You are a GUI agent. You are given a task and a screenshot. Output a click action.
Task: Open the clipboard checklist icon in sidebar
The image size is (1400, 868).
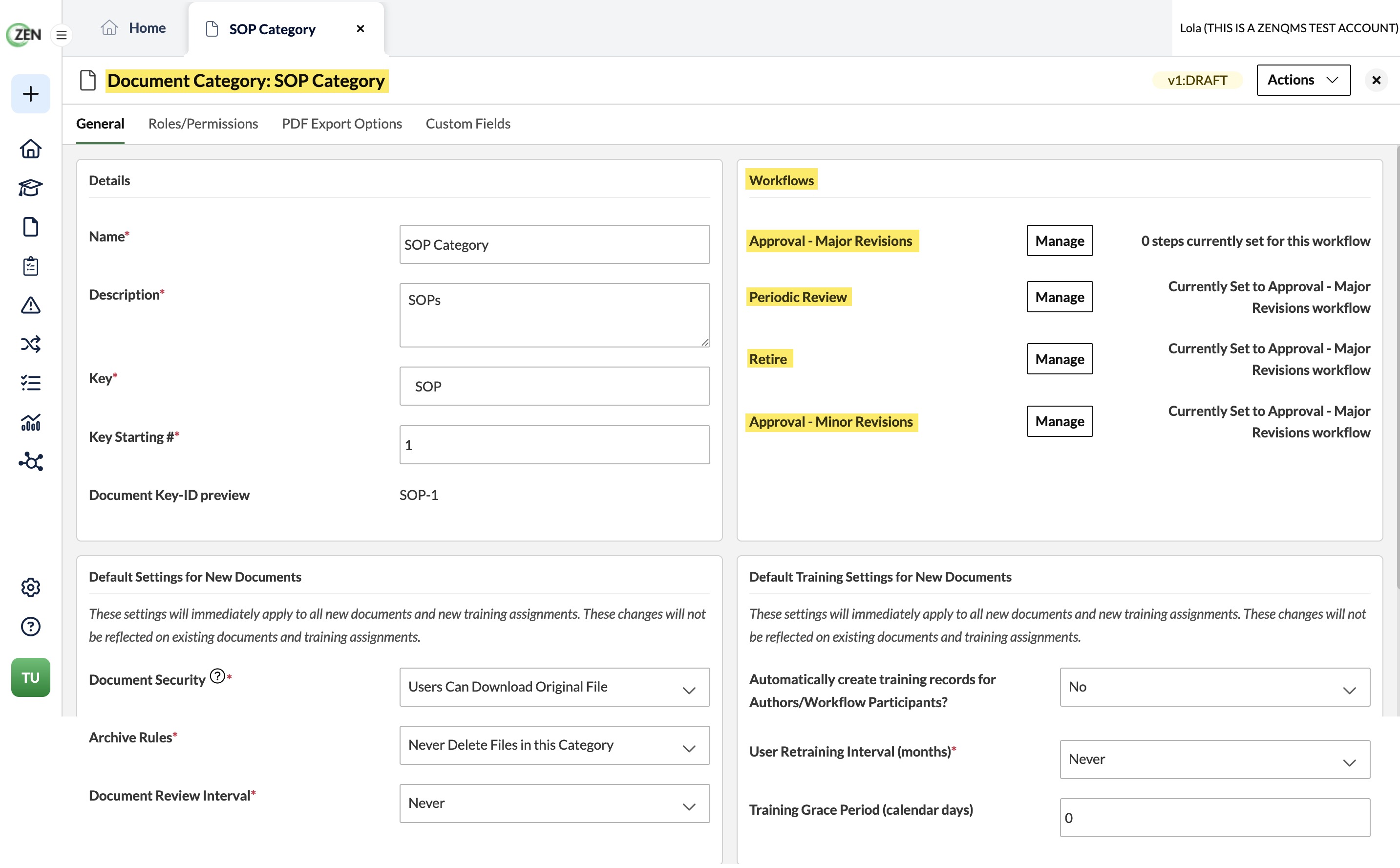tap(30, 266)
